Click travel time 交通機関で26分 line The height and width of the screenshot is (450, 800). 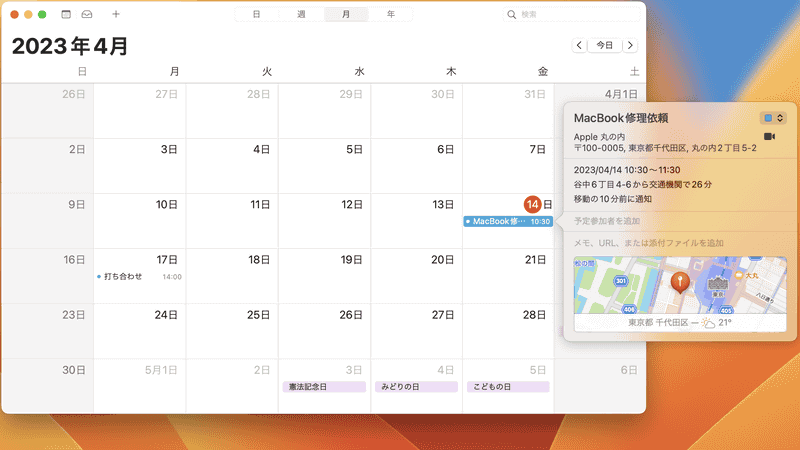642,184
